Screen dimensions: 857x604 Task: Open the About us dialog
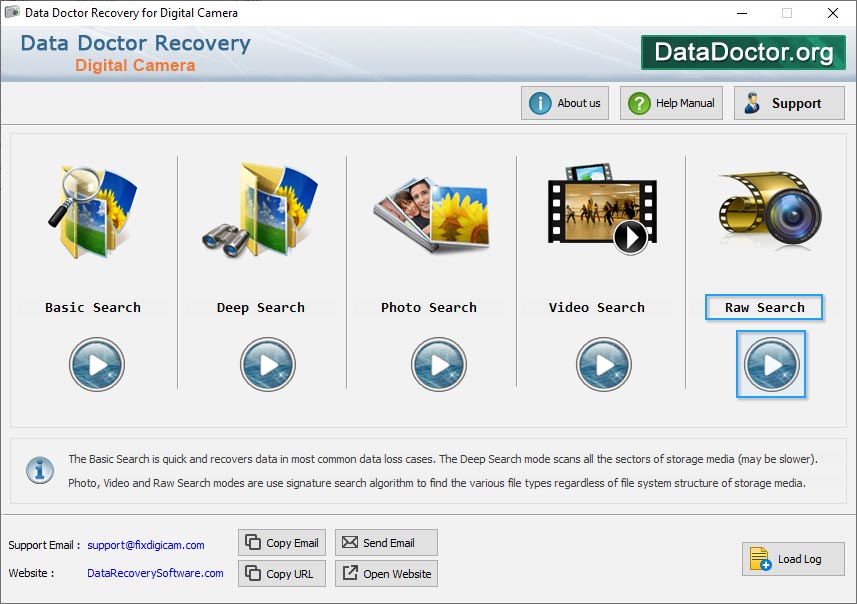565,103
